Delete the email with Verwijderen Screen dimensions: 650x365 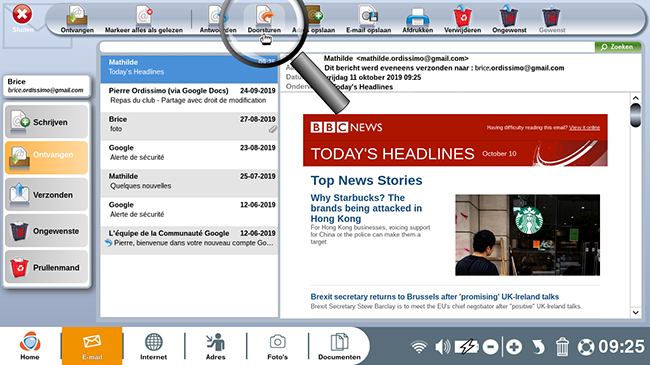(462, 19)
